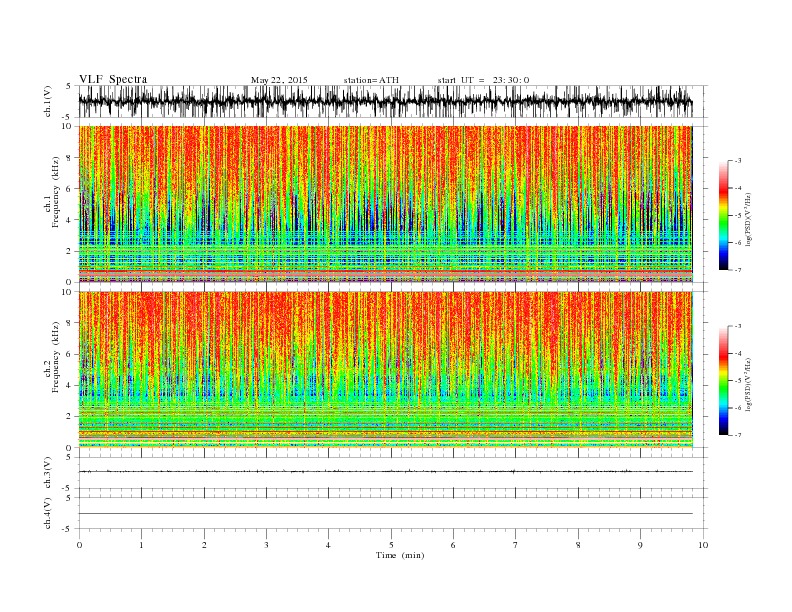
Task: Click time axis tick label "7"
Action: click(x=516, y=545)
